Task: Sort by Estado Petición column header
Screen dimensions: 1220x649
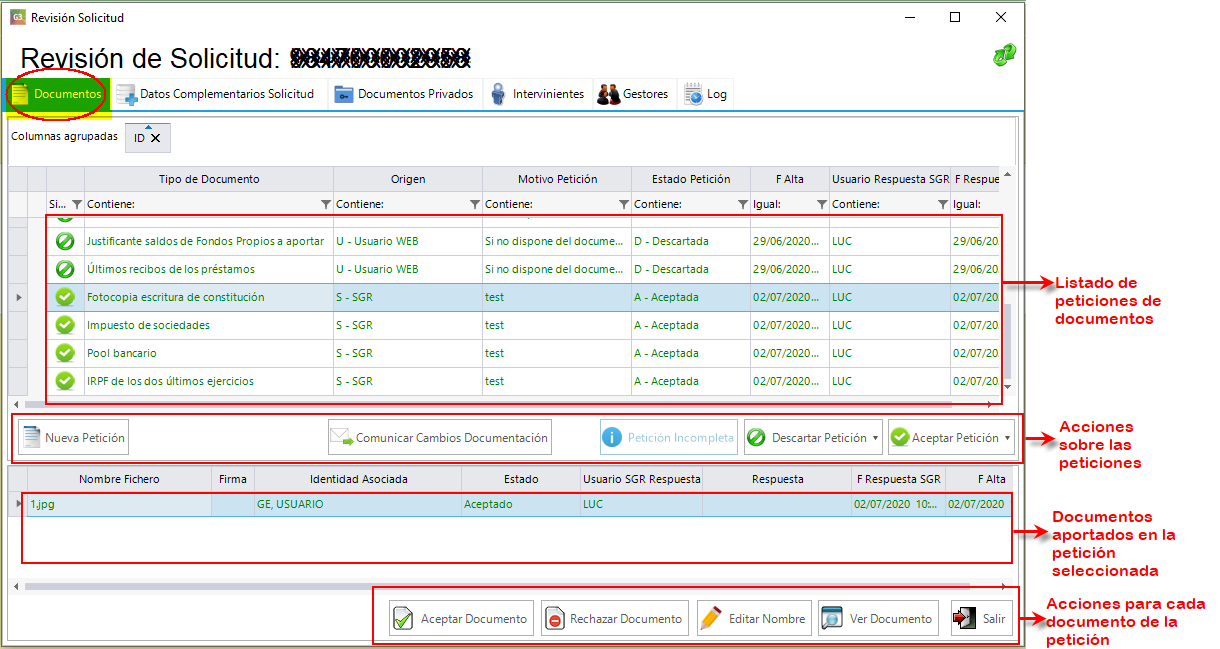Action: coord(691,179)
